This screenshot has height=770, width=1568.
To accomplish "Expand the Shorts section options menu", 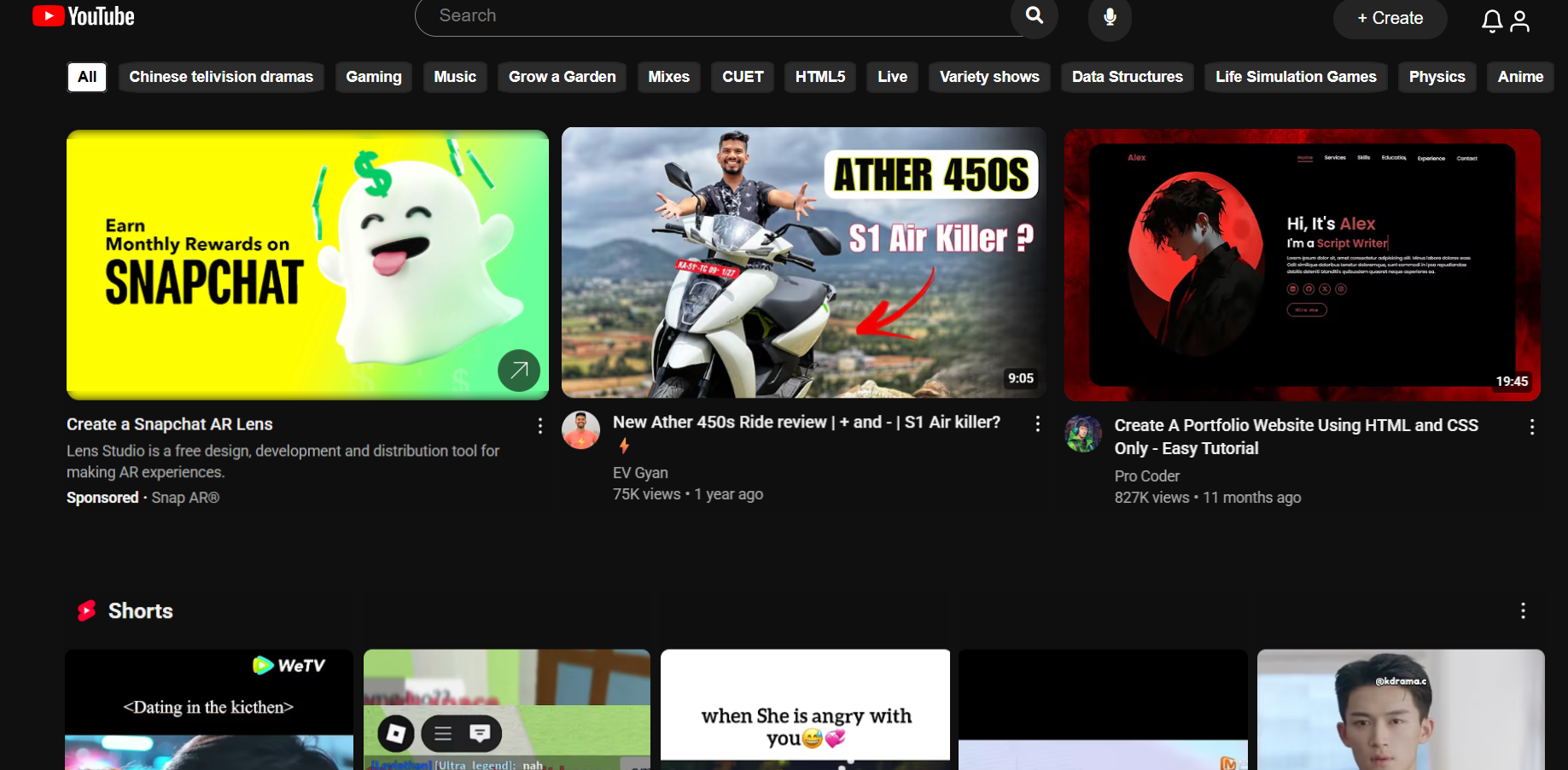I will [1522, 611].
